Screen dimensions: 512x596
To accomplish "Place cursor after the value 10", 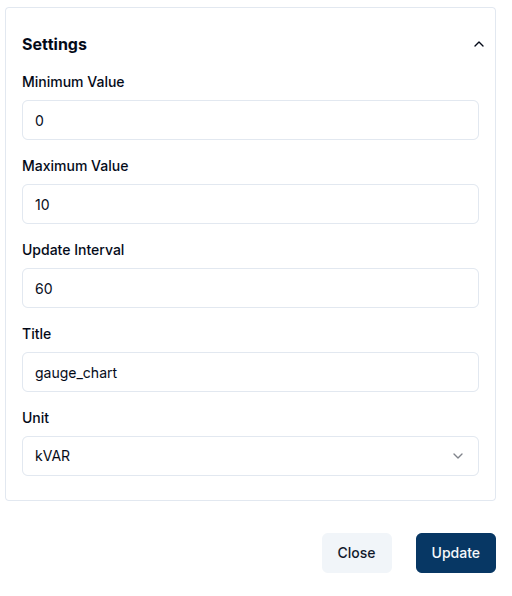I will (50, 205).
